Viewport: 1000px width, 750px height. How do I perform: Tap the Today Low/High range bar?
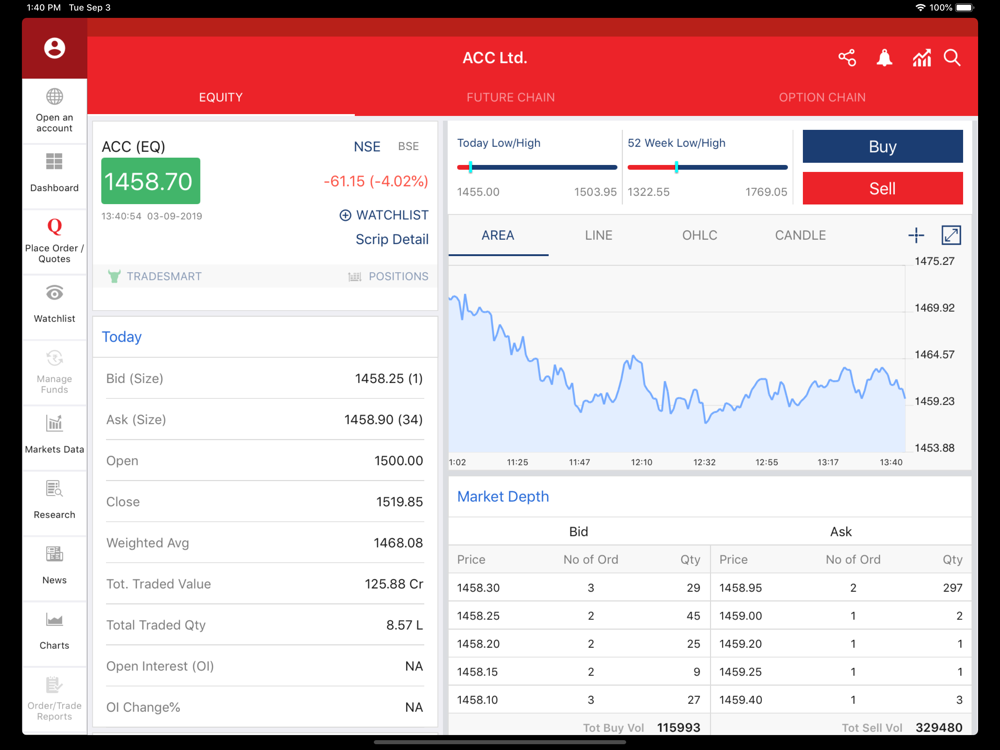(x=537, y=168)
